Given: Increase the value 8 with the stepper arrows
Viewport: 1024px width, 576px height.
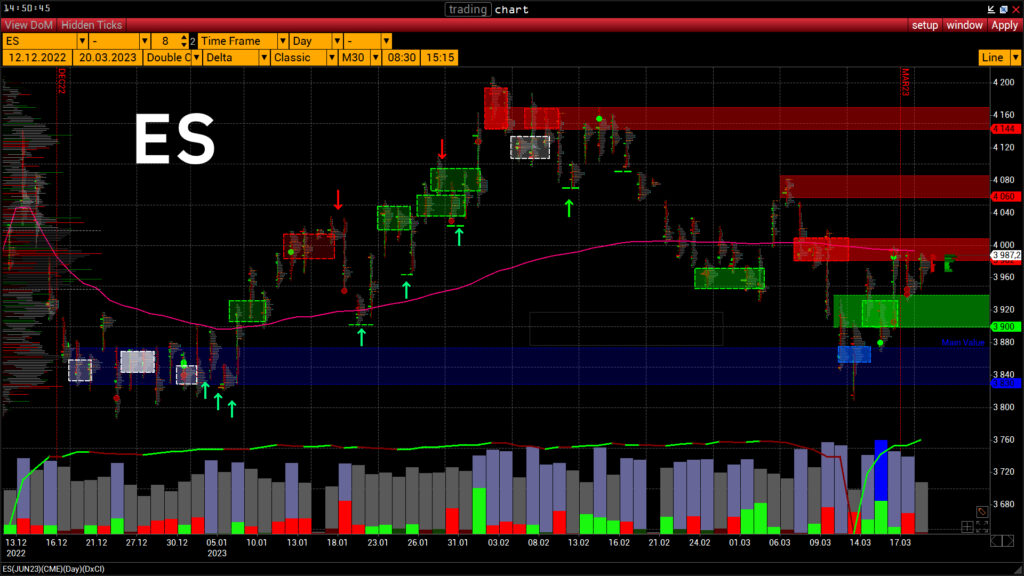Looking at the screenshot, I should [184, 38].
